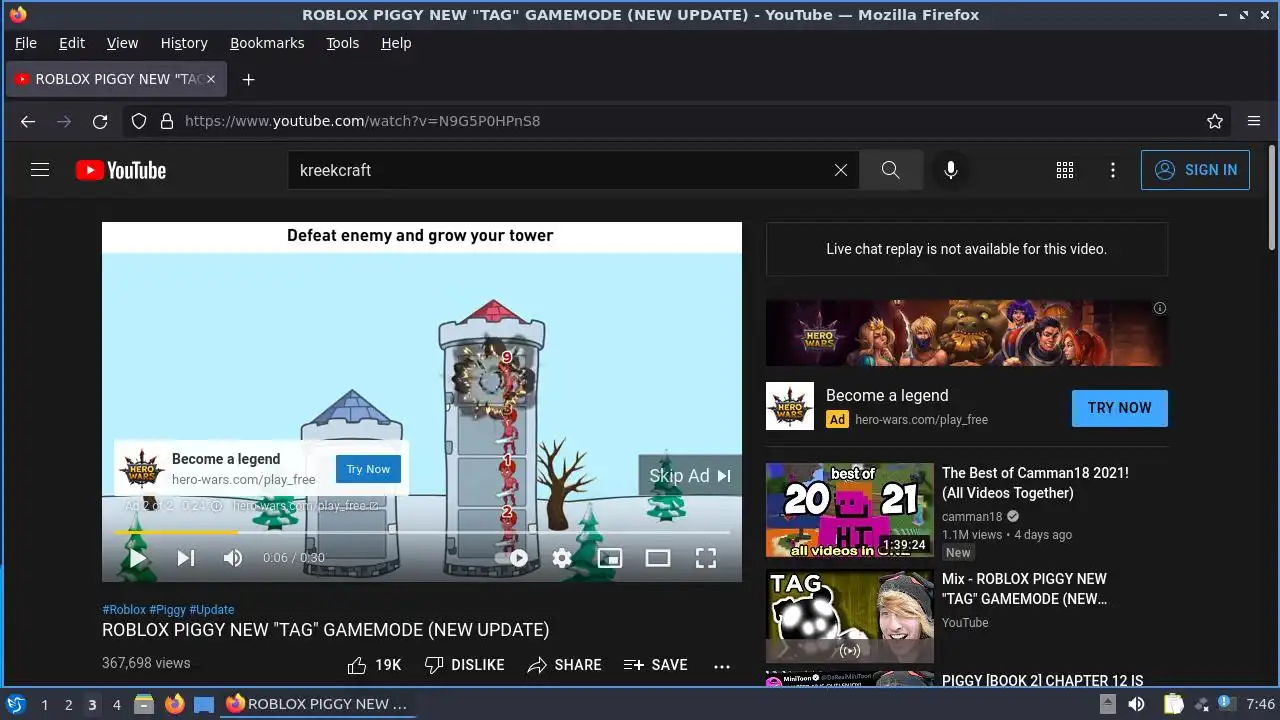Screen dimensions: 1280x720
Task: Click the #Roblox hashtag link
Action: (x=124, y=609)
